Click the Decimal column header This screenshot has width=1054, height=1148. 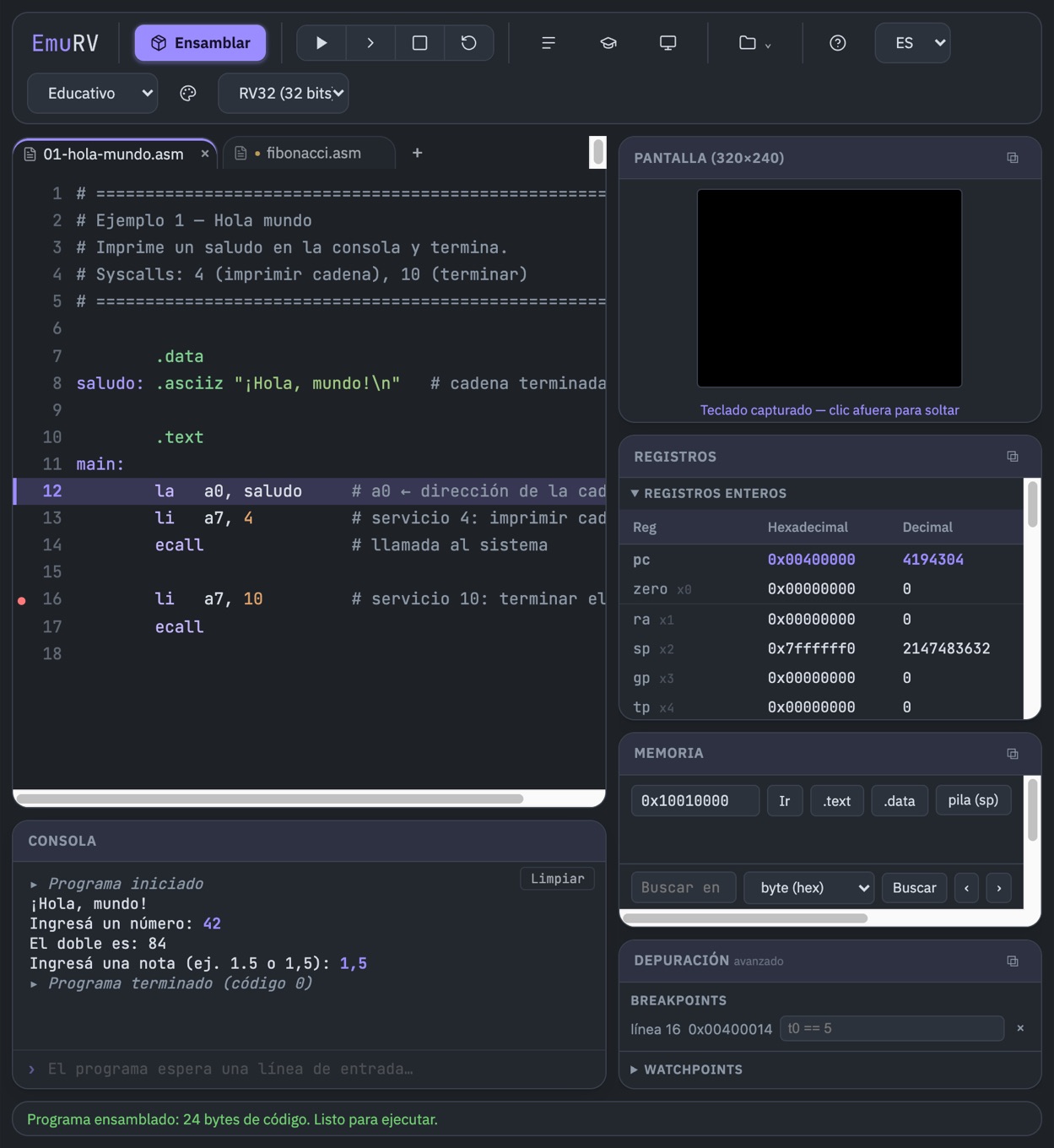click(x=927, y=527)
